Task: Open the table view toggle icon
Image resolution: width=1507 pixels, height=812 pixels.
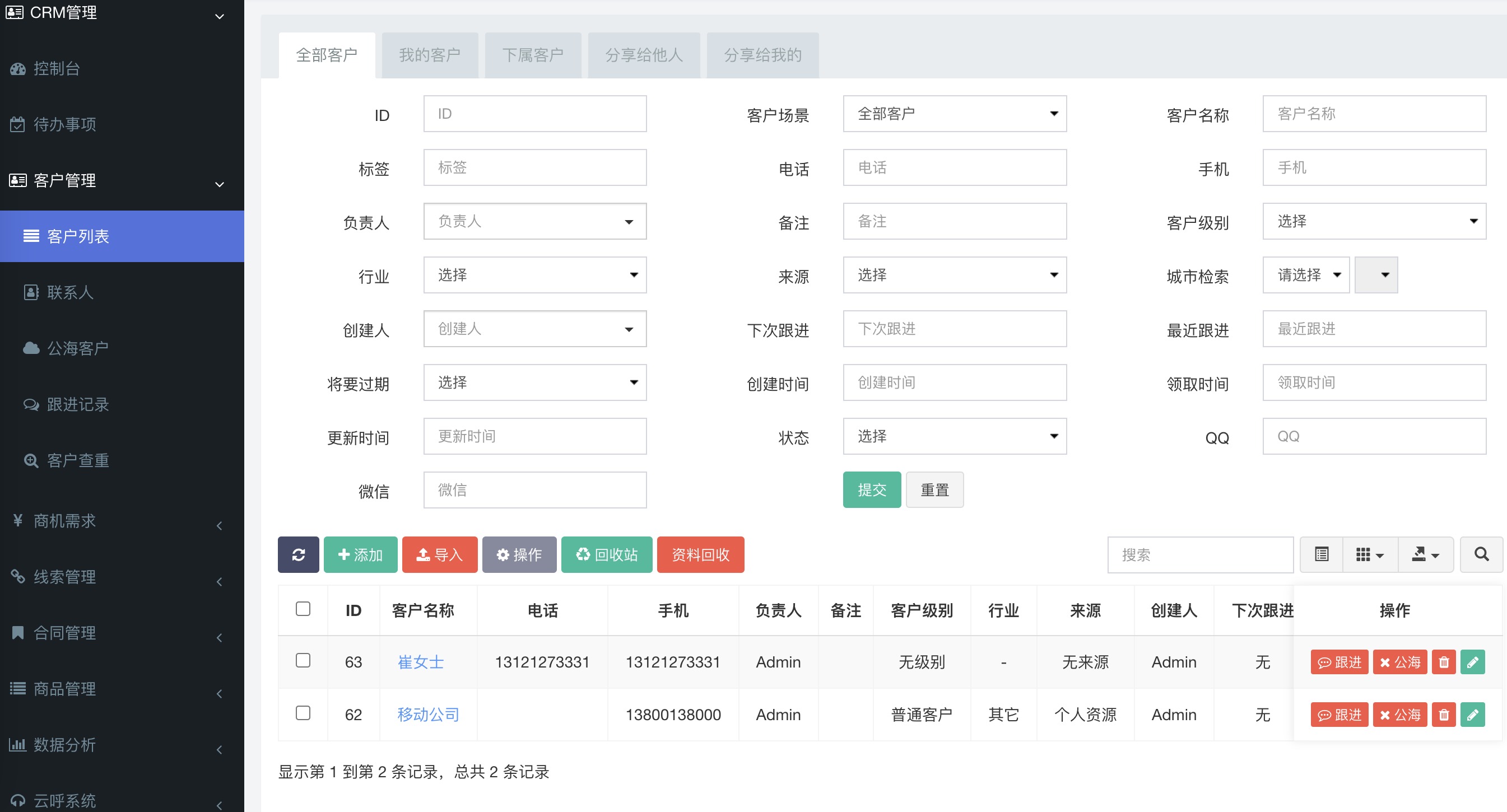Action: (x=1322, y=554)
